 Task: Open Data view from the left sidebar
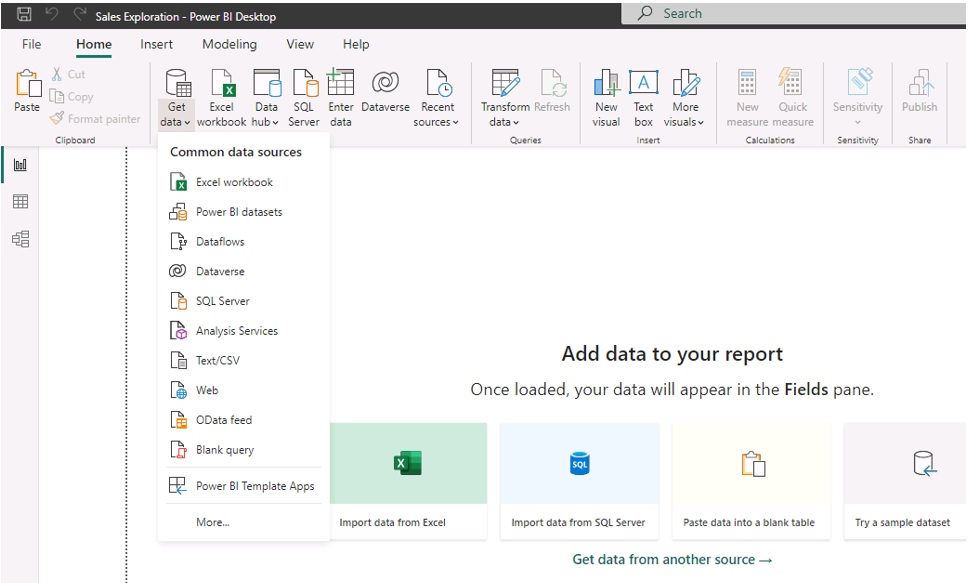pyautogui.click(x=20, y=201)
